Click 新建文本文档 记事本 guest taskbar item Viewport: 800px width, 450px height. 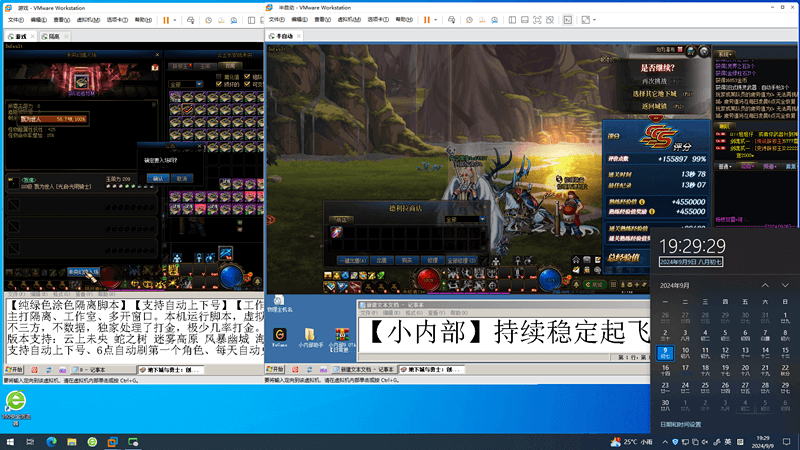coord(363,369)
